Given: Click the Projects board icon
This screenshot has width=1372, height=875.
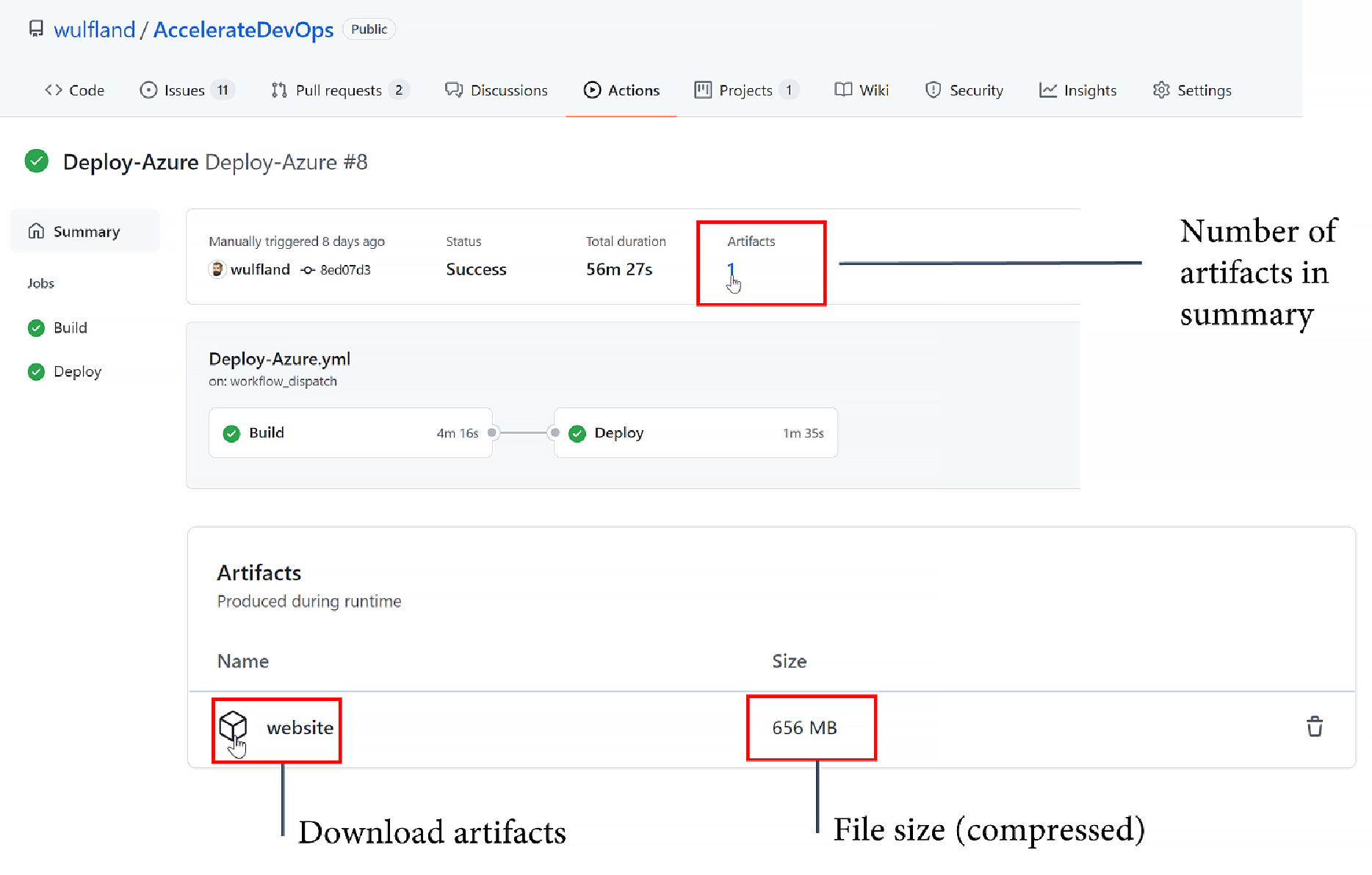Looking at the screenshot, I should 703,90.
